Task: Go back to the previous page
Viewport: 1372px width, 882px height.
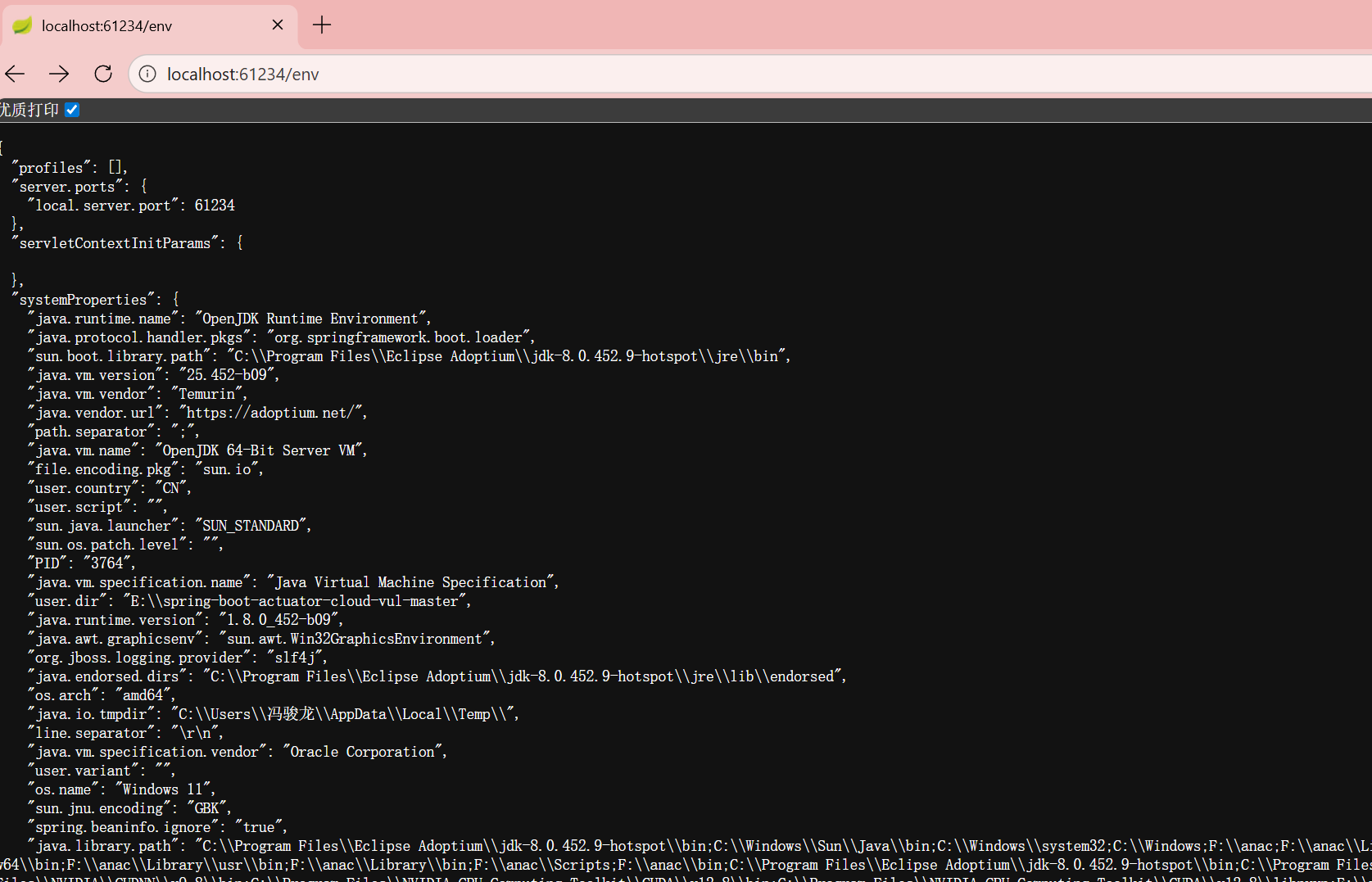Action: click(x=16, y=74)
